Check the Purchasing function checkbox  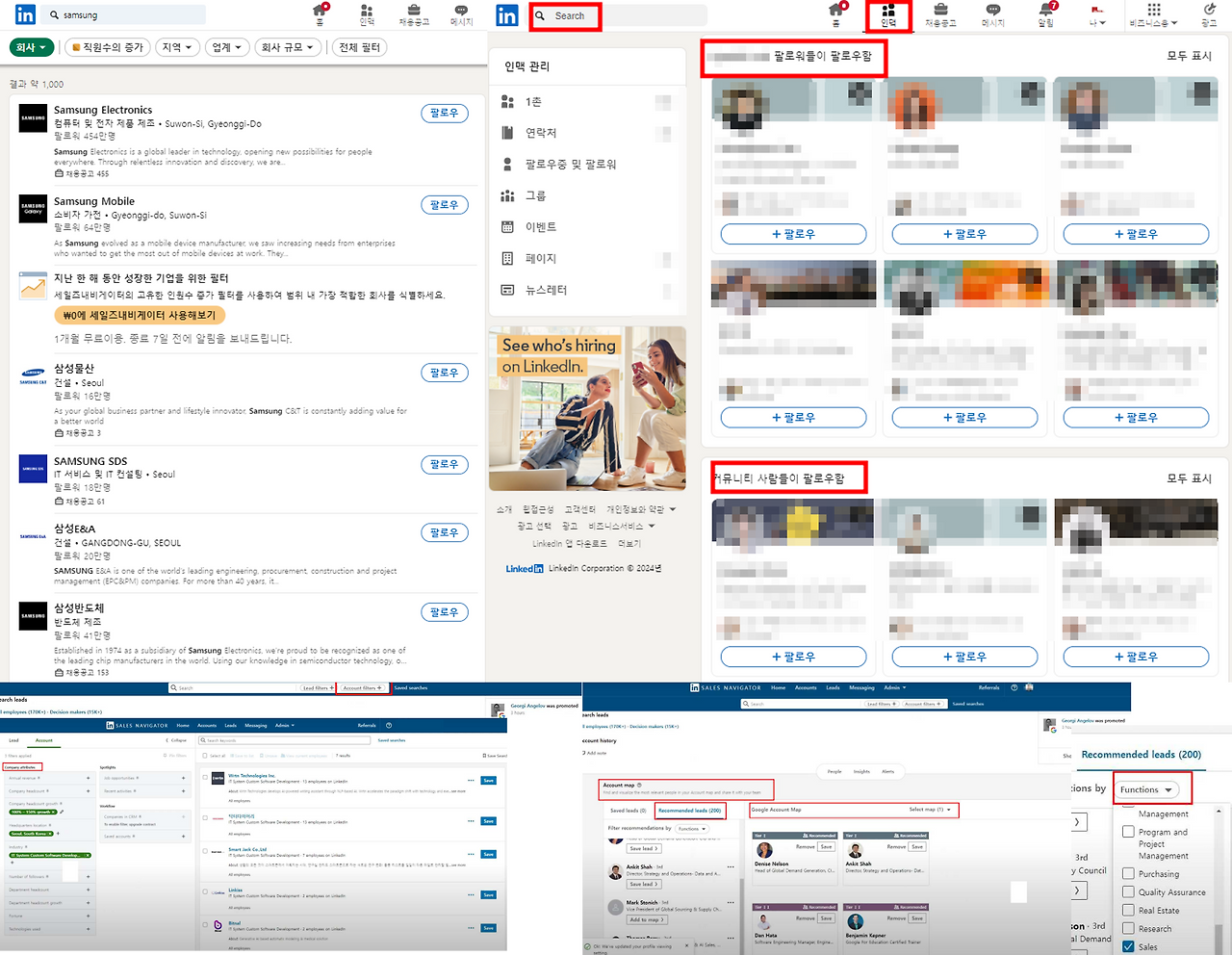[x=1128, y=873]
